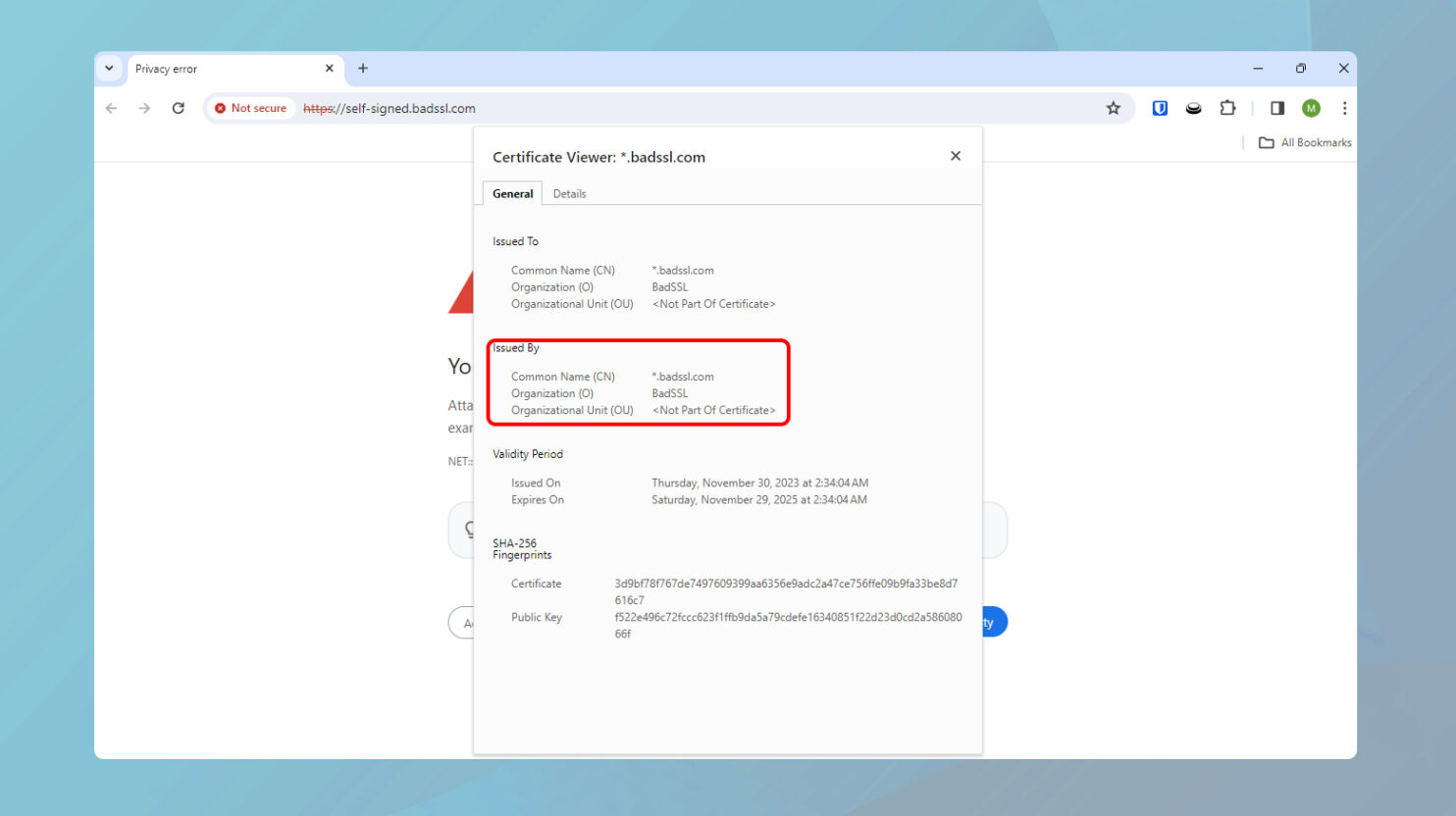Switch to the Details tab
The height and width of the screenshot is (816, 1456).
(x=569, y=194)
